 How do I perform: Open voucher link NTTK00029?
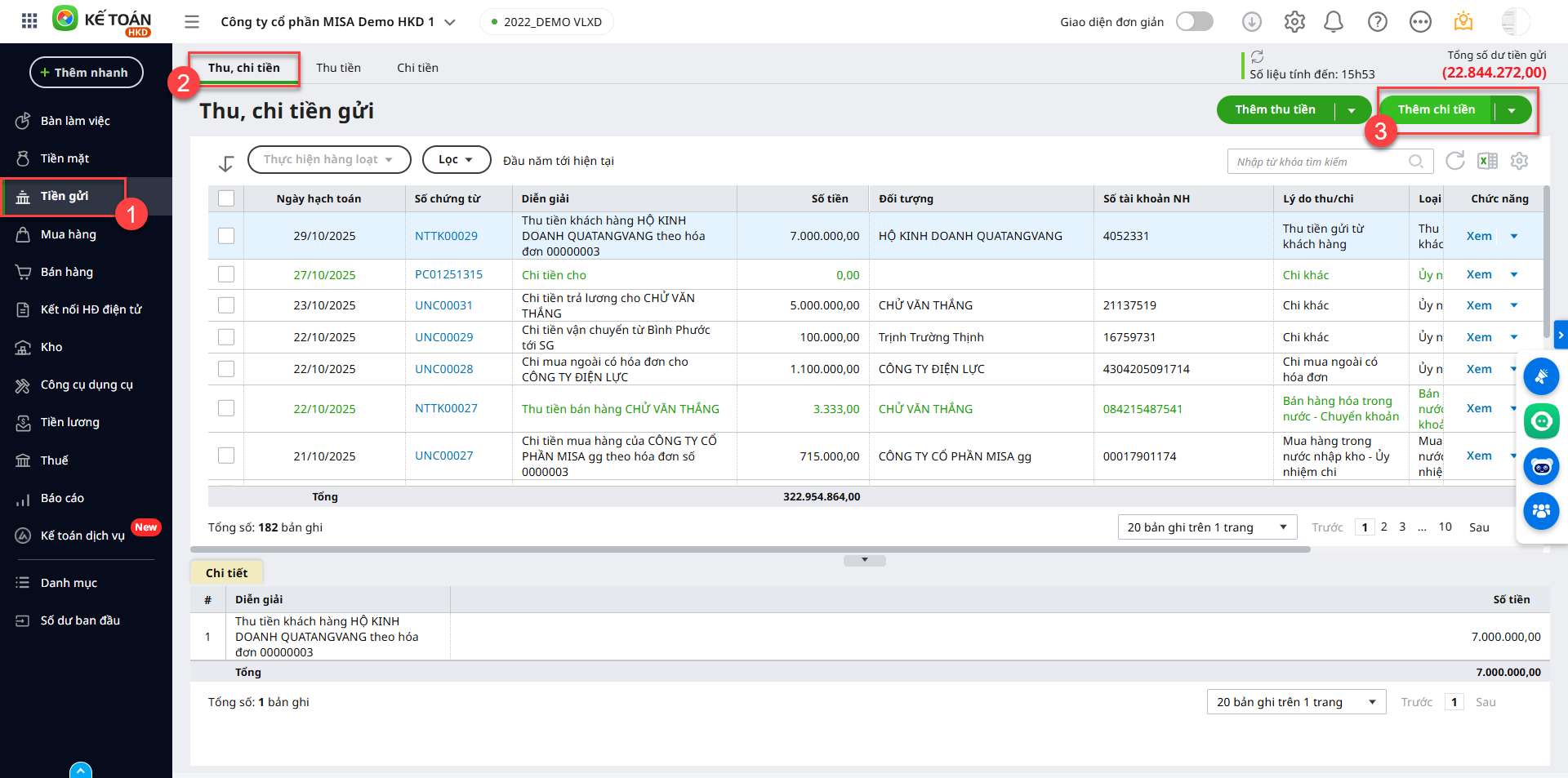pos(446,236)
